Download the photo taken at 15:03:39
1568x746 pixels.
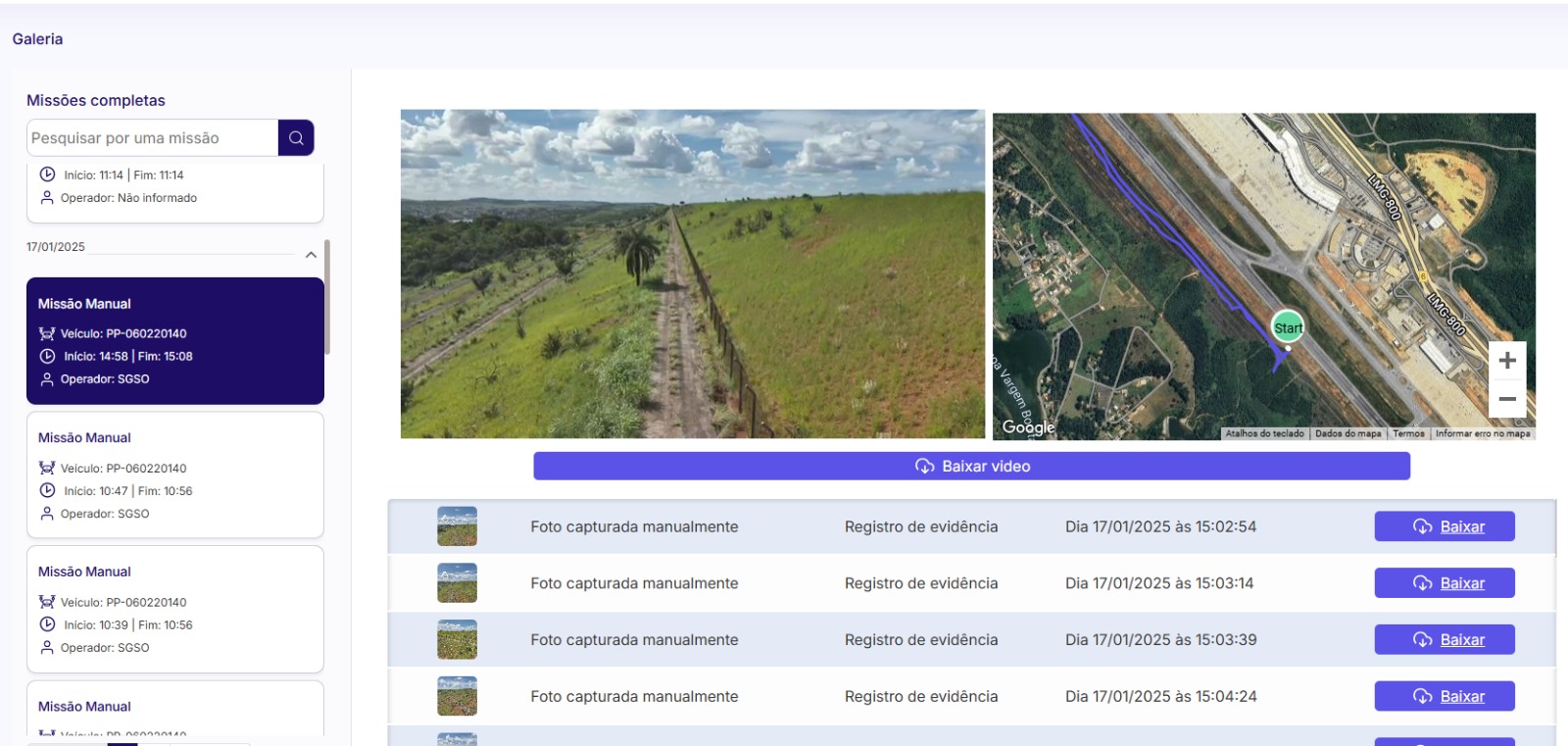coord(1444,640)
